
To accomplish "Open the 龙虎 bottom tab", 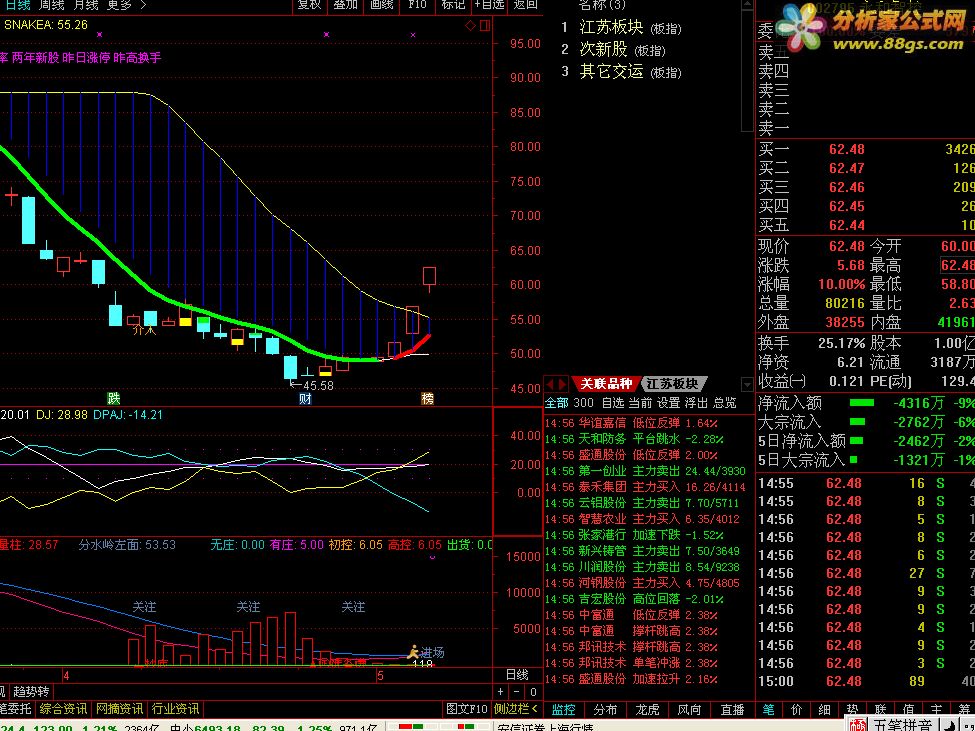I will (647, 709).
